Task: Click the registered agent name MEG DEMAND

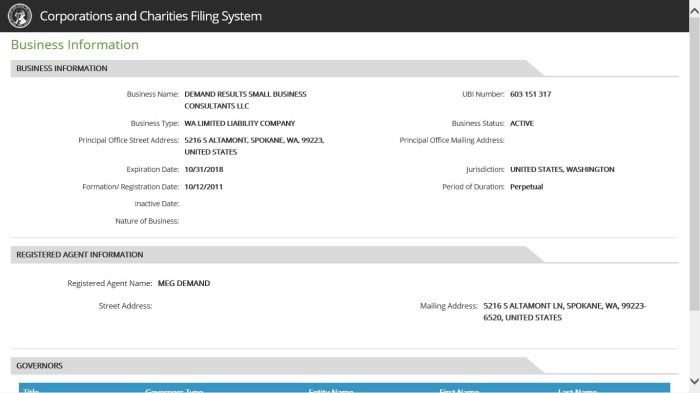Action: coord(184,283)
